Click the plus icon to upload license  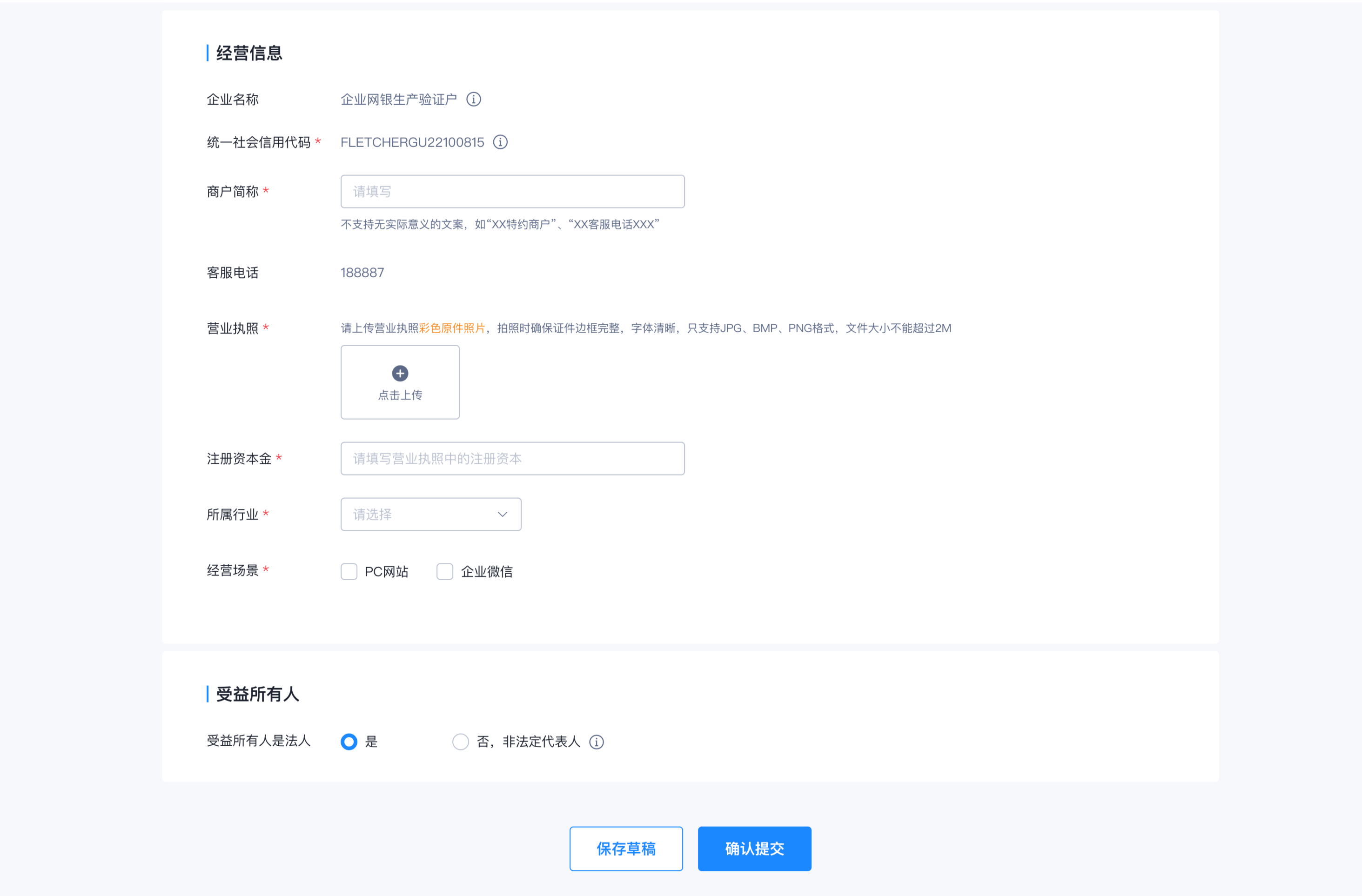click(400, 374)
